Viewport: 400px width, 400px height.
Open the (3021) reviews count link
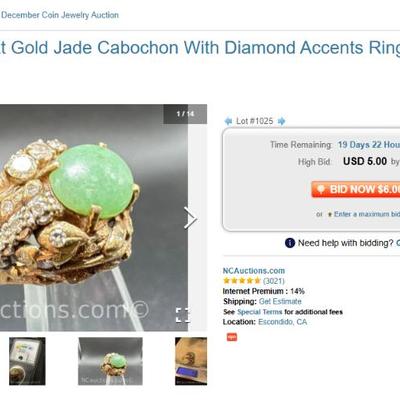point(274,281)
